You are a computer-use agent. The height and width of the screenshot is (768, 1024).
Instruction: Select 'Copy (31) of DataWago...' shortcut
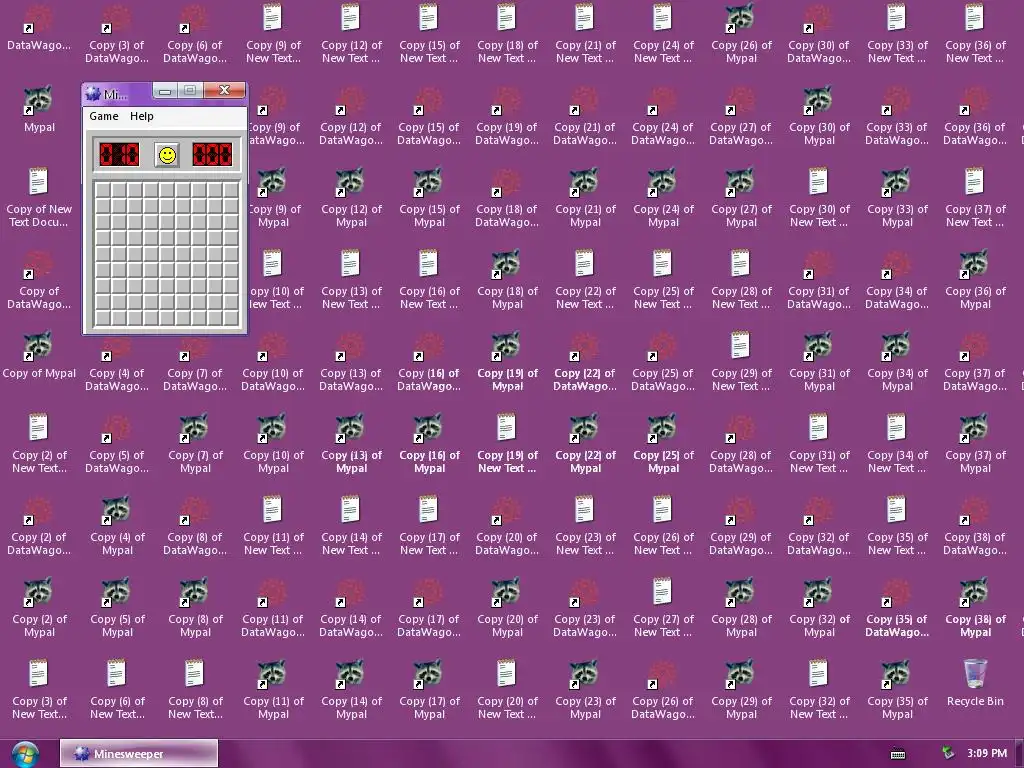click(x=820, y=280)
